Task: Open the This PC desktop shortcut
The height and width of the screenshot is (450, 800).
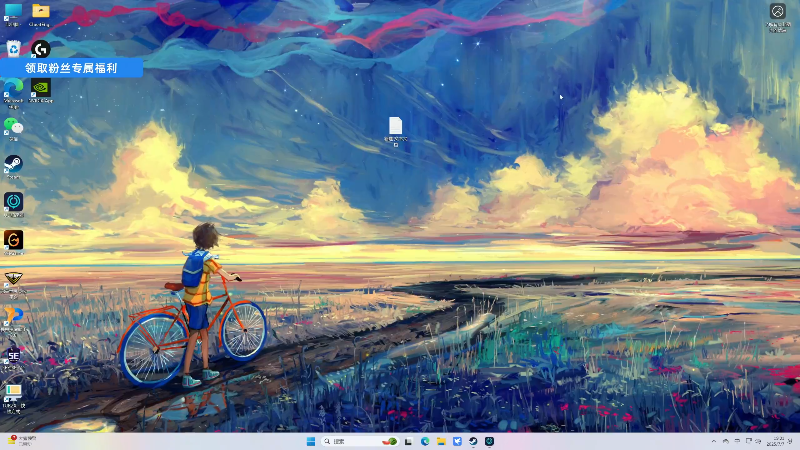Action: [13, 14]
